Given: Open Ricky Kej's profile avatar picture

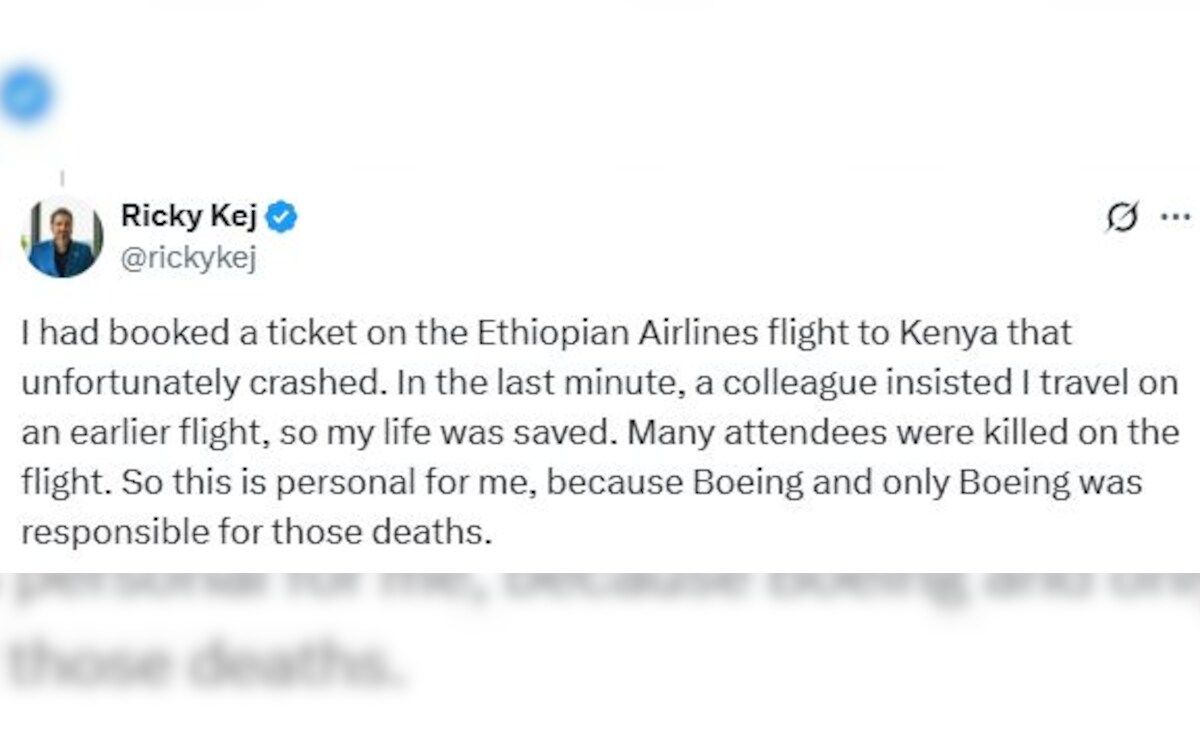Looking at the screenshot, I should pos(62,237).
